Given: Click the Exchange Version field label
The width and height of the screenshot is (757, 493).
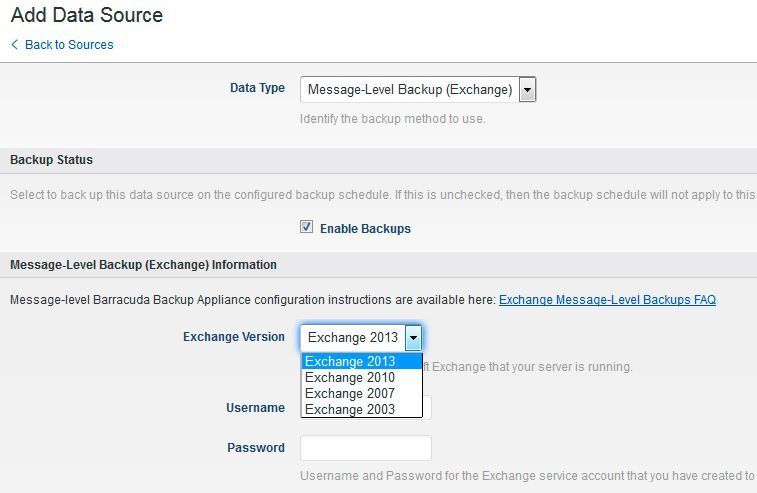Looking at the screenshot, I should pyautogui.click(x=234, y=337).
